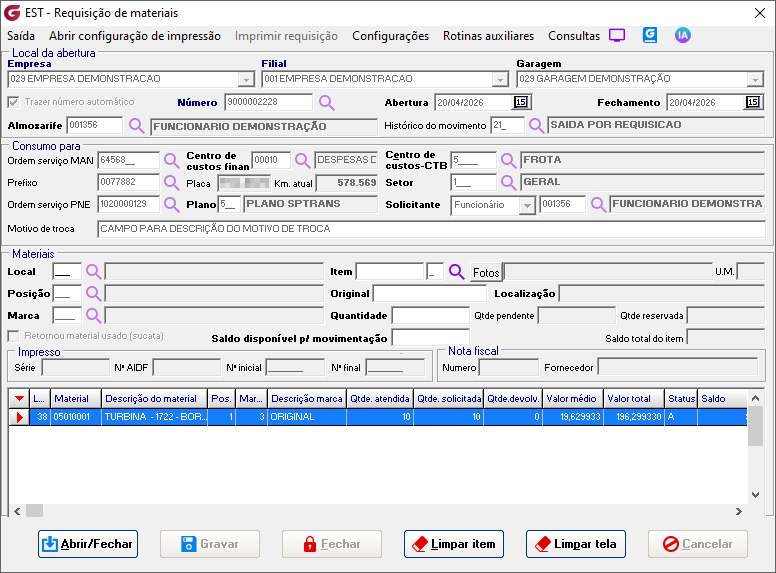Viewport: 776px width, 573px height.
Task: Click Abrir/Fechar button
Action: pos(88,544)
